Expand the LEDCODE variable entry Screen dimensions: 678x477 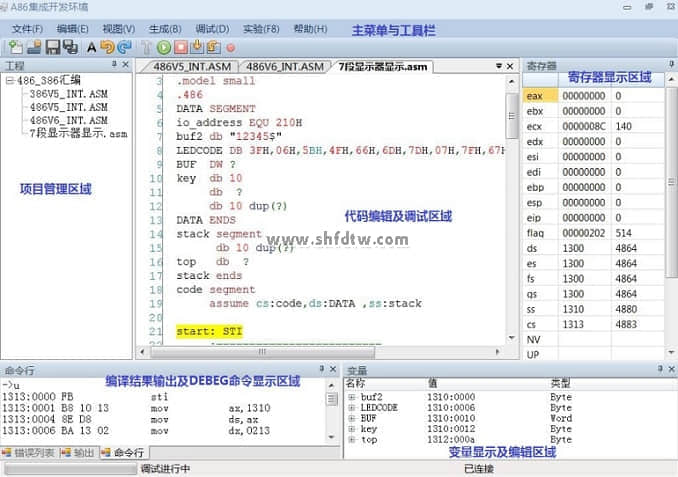pos(351,408)
